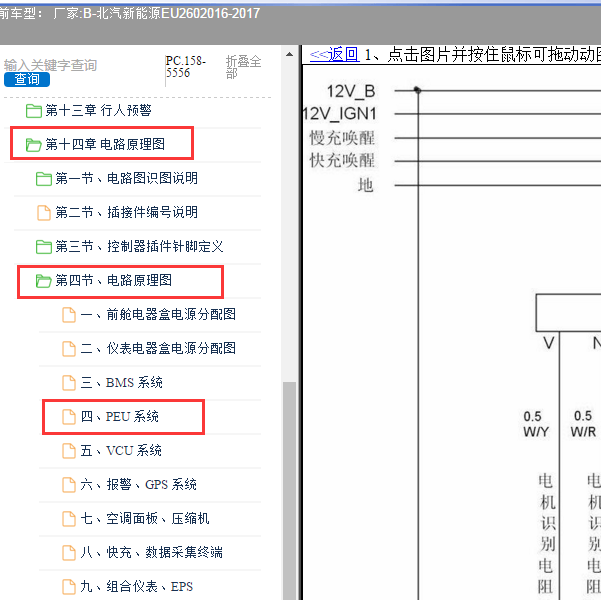
Task: Click the 地 ground label in the diagram
Action: tap(366, 185)
